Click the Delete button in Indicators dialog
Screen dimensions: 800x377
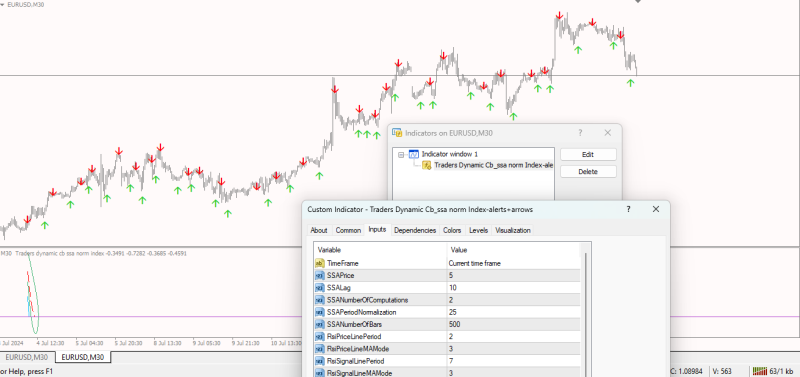point(588,171)
